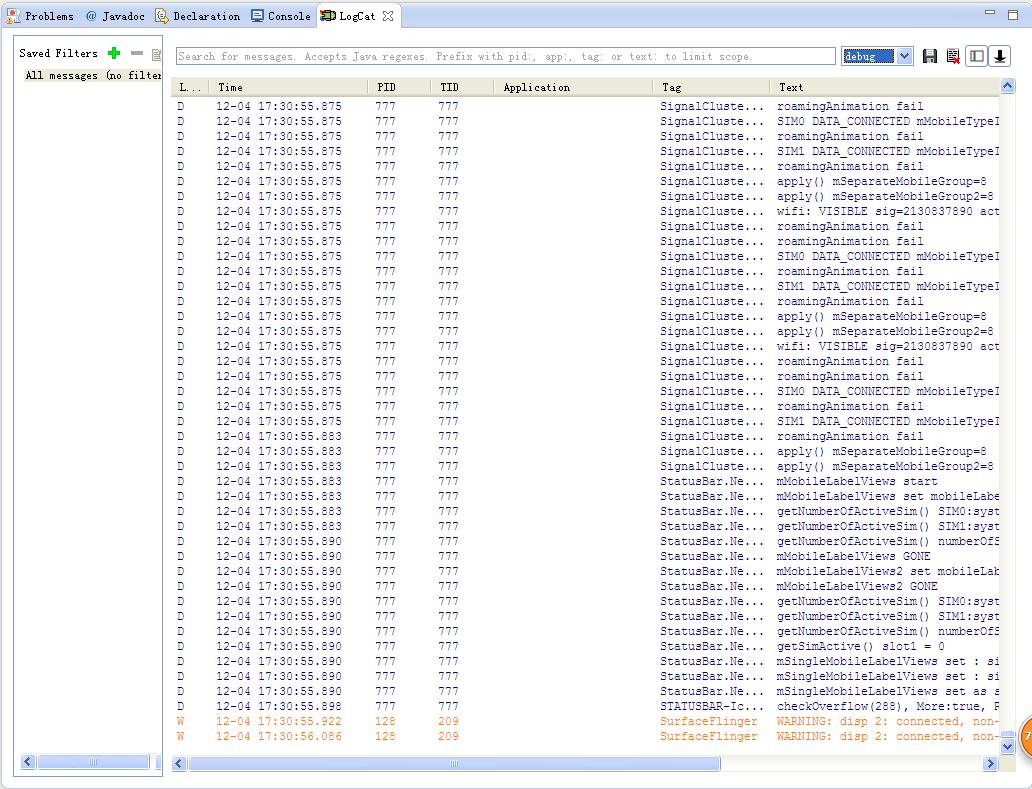Click the Text column header
Image resolution: width=1032 pixels, height=789 pixels.
tap(885, 87)
